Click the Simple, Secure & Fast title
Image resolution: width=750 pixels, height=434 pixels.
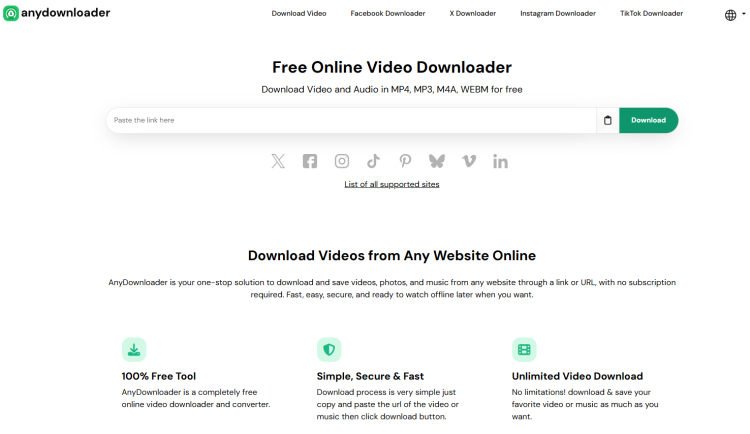coord(370,376)
